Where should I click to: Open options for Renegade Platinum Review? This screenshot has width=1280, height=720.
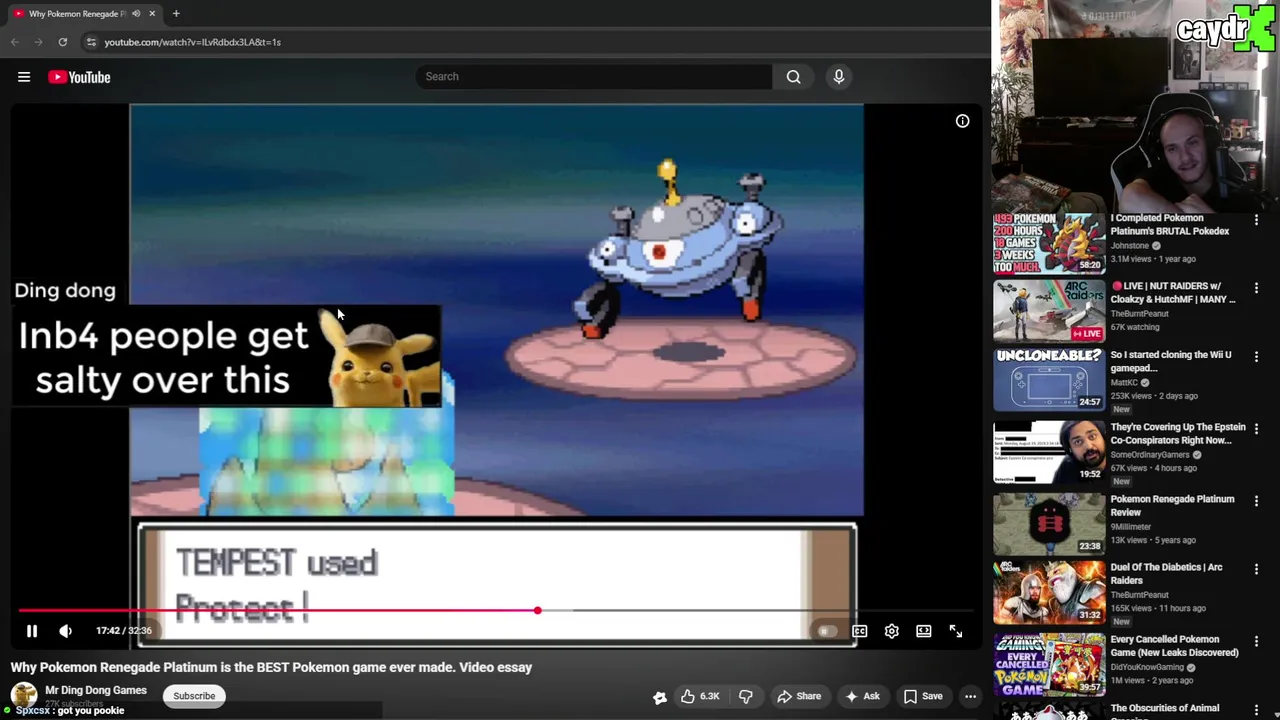pos(1257,500)
